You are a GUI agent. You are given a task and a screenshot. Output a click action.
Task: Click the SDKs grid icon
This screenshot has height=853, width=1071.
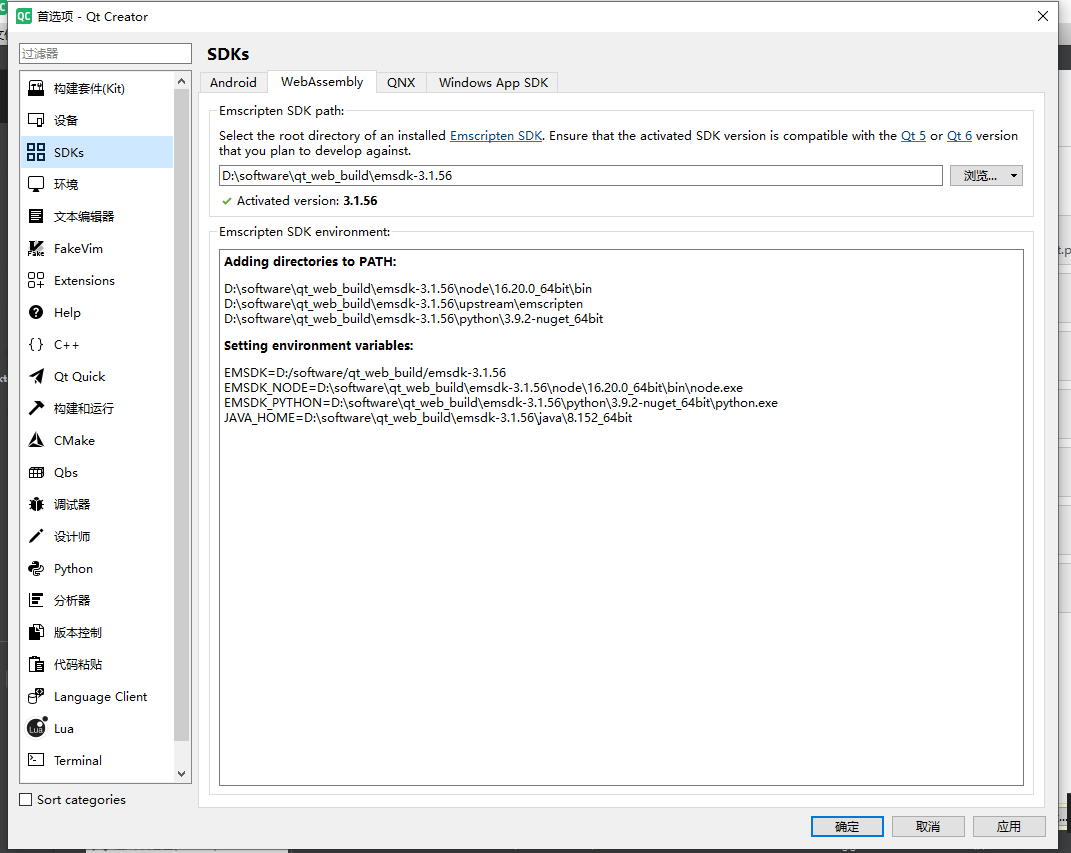click(x=36, y=152)
